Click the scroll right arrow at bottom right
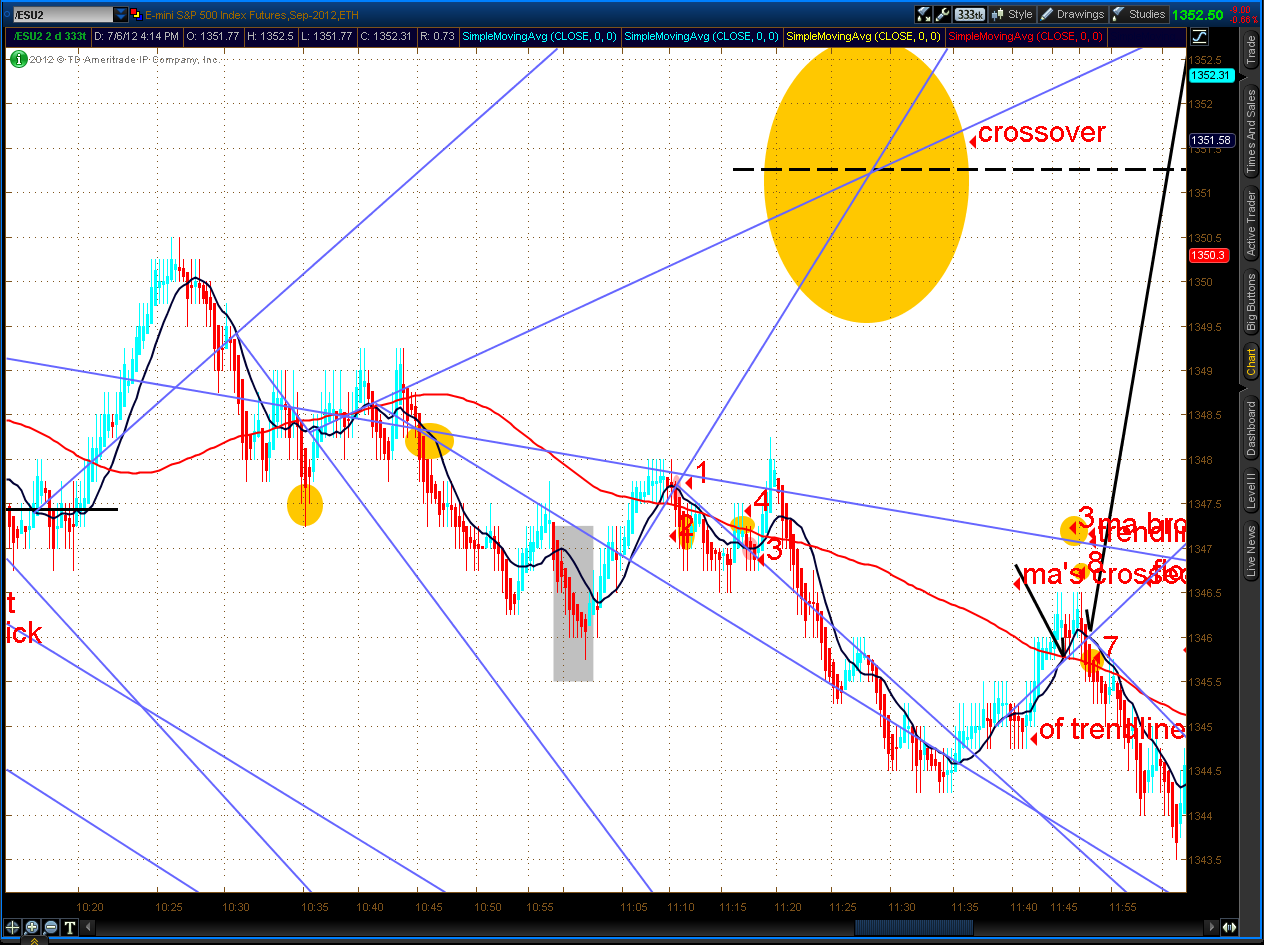Viewport: 1264px width, 945px height. tap(1213, 927)
